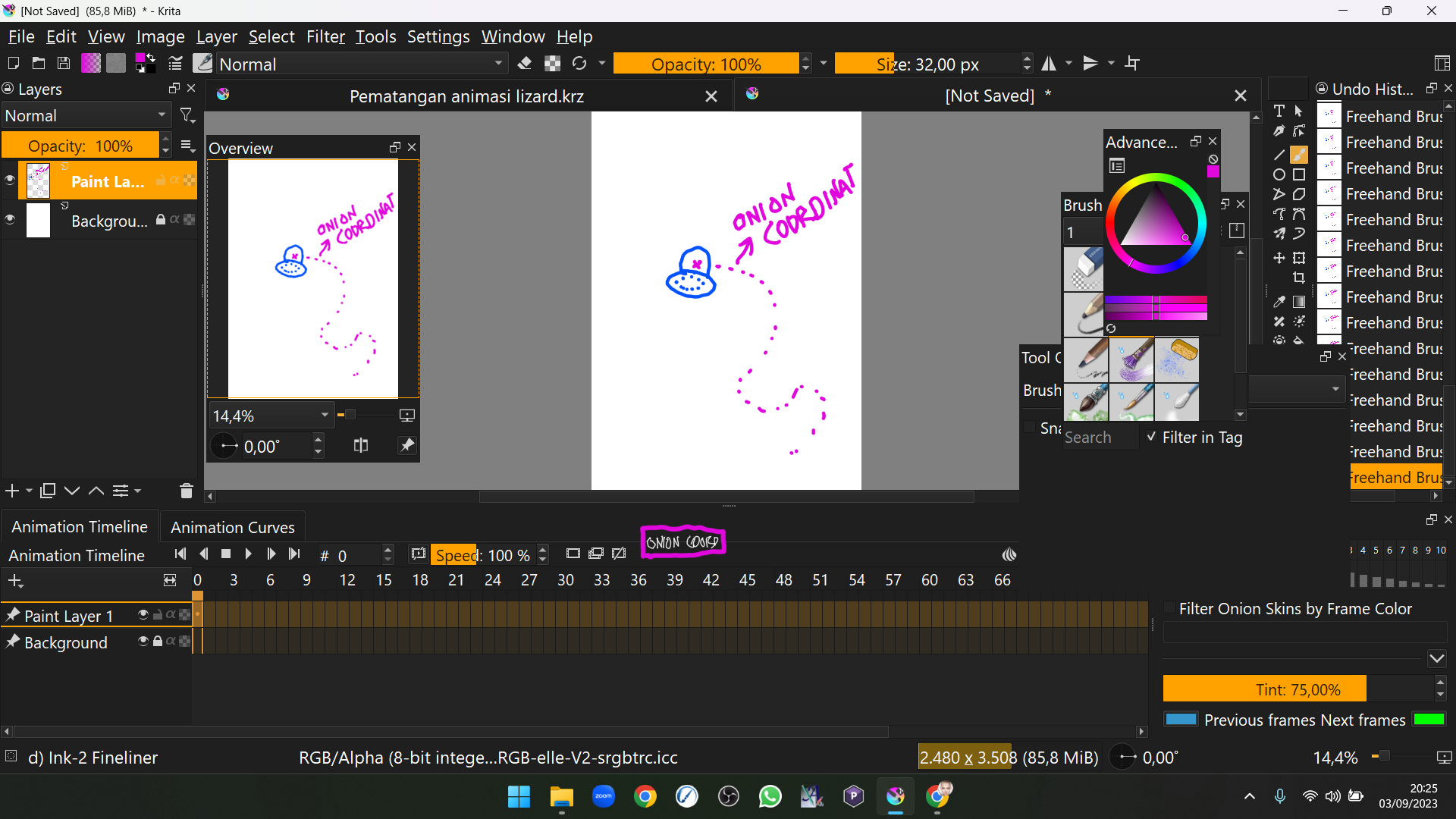Click the onion skins lightbulb icon
1456x819 pixels.
click(1009, 555)
